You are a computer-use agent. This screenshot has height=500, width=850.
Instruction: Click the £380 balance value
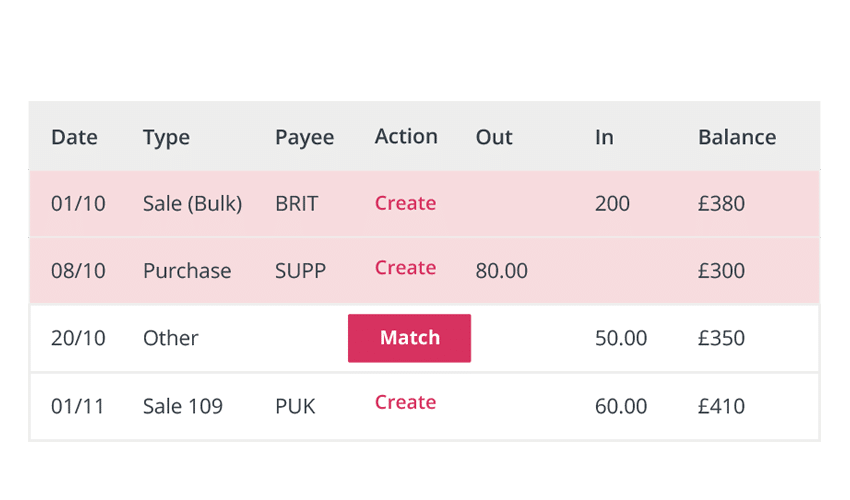721,204
